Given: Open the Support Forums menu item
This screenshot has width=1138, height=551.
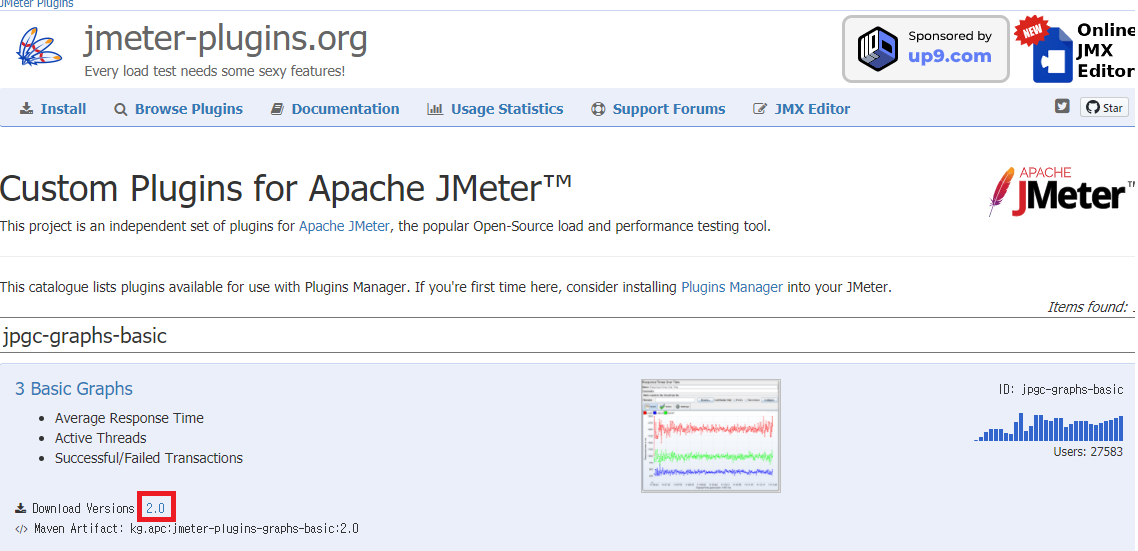Looking at the screenshot, I should 658,109.
